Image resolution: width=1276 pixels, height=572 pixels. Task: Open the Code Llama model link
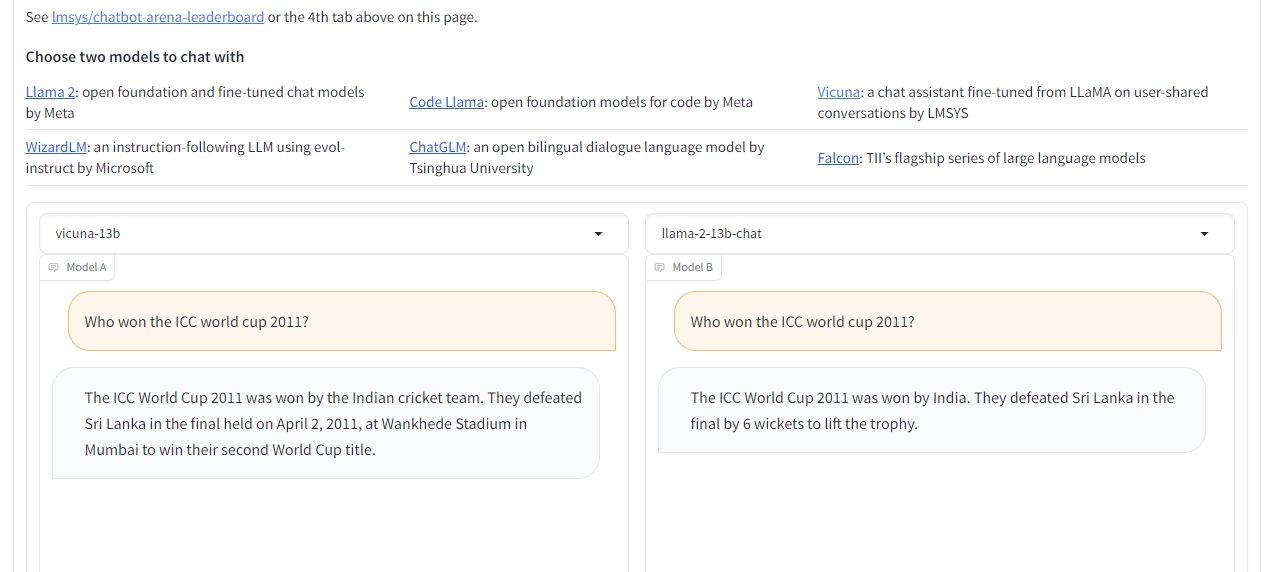point(446,102)
